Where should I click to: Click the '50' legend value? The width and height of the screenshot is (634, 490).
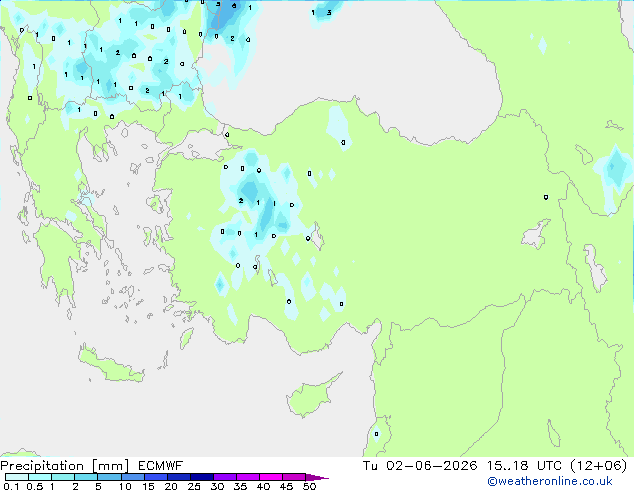tap(309, 486)
